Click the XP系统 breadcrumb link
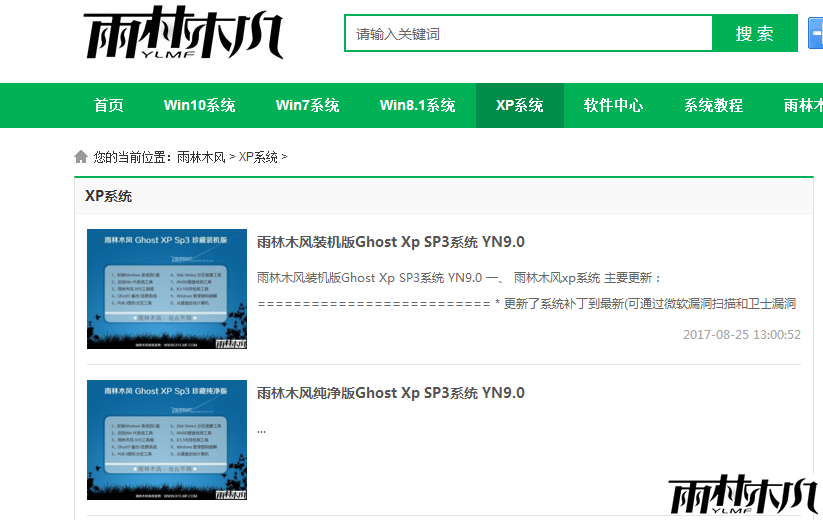This screenshot has width=823, height=520. [x=258, y=157]
